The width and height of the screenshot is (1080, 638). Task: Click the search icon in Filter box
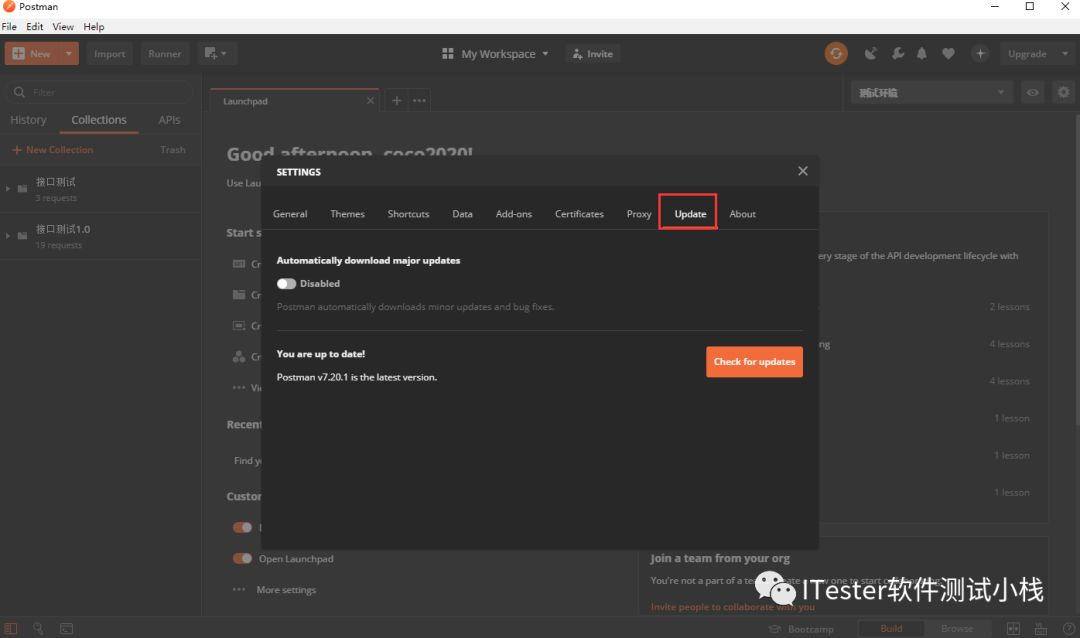pyautogui.click(x=19, y=92)
